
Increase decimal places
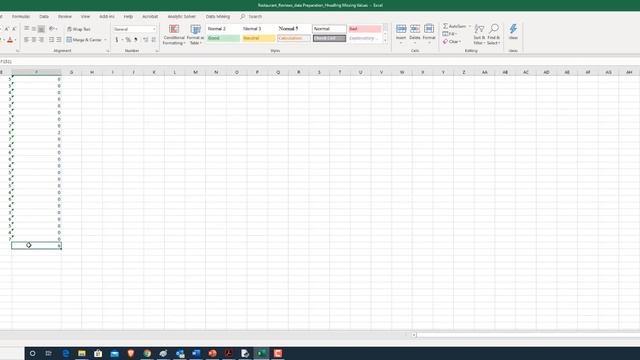pos(145,40)
